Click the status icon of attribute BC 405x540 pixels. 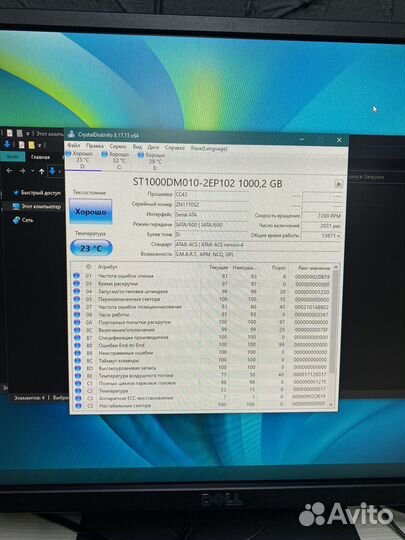pyautogui.click(x=77, y=360)
